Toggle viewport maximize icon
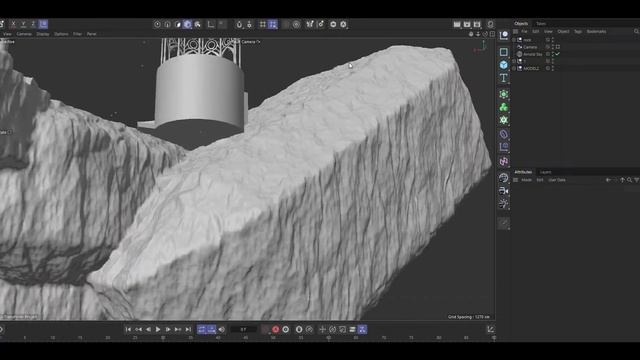This screenshot has height=360, width=640. tap(492, 34)
